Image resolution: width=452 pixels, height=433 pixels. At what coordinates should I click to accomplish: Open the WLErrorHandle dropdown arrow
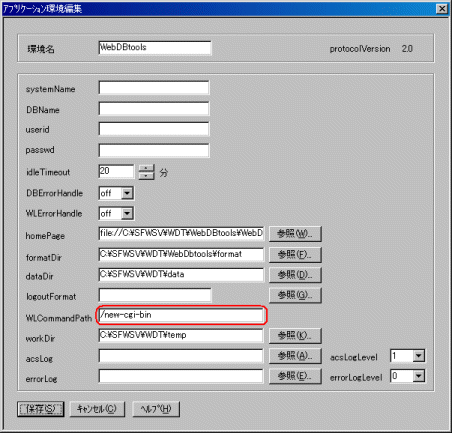(127, 214)
